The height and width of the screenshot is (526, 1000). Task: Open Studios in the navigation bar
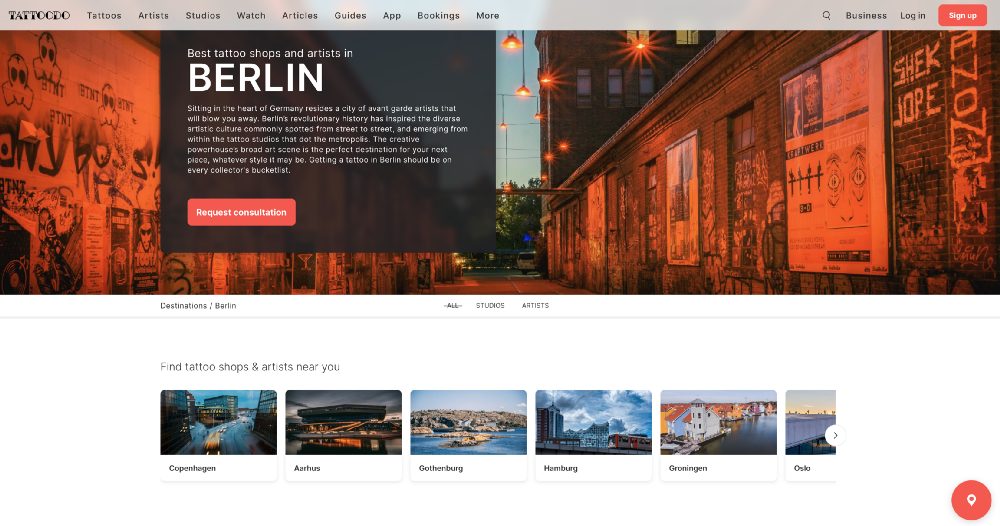coord(203,16)
